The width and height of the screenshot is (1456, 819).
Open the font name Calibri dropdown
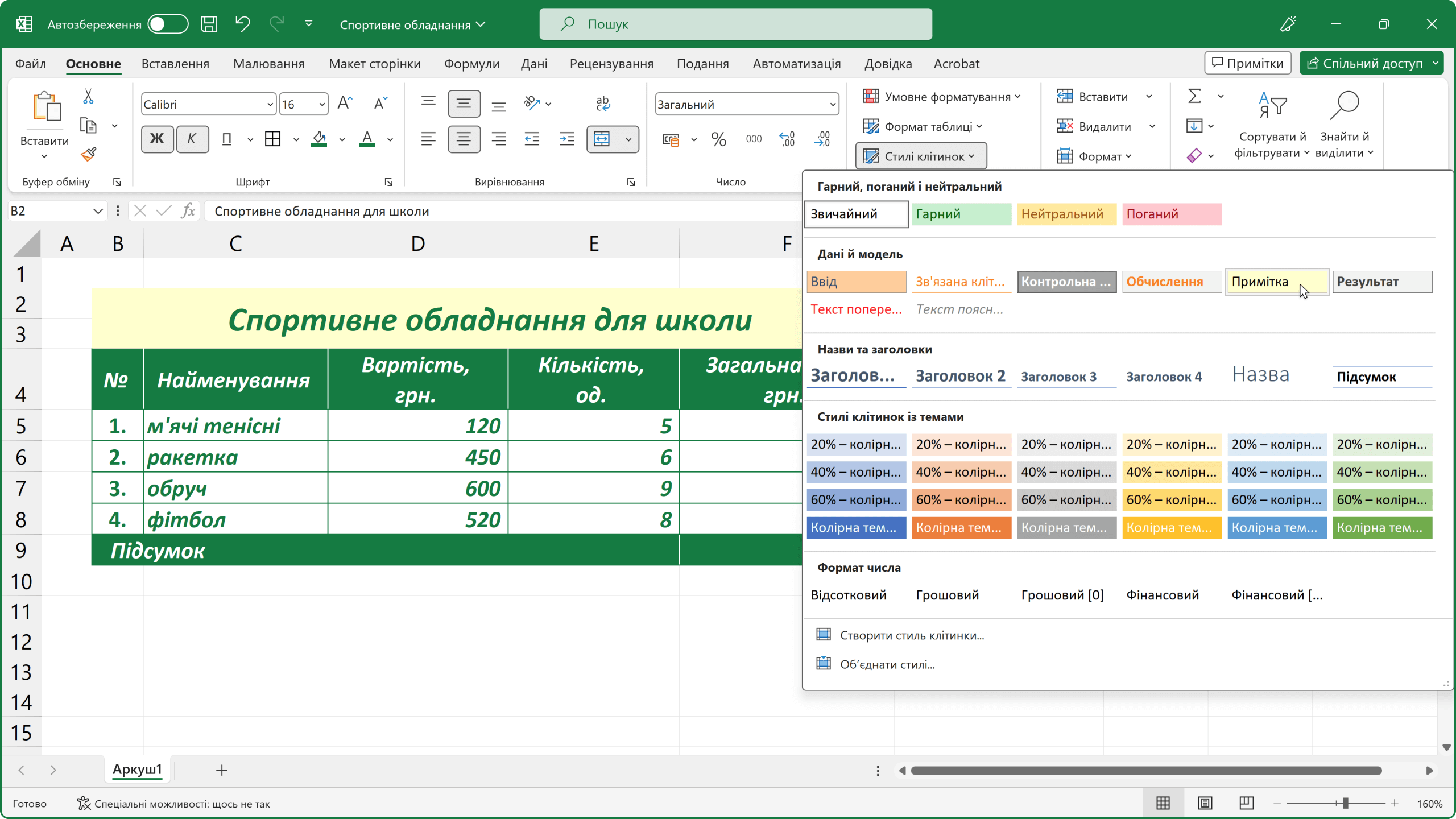270,105
